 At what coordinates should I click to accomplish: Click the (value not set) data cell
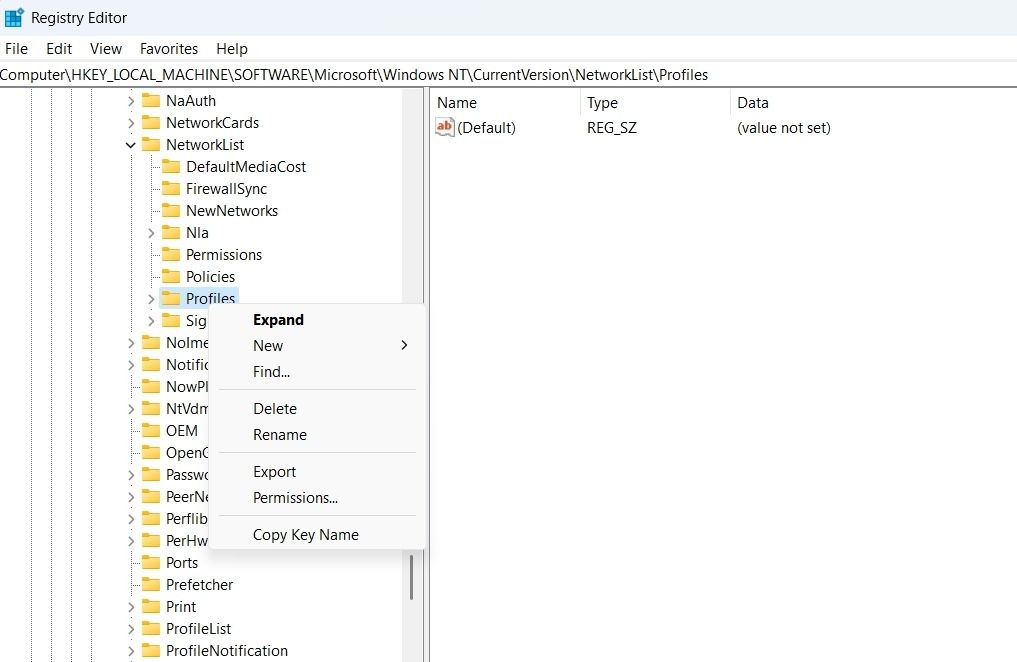point(784,128)
